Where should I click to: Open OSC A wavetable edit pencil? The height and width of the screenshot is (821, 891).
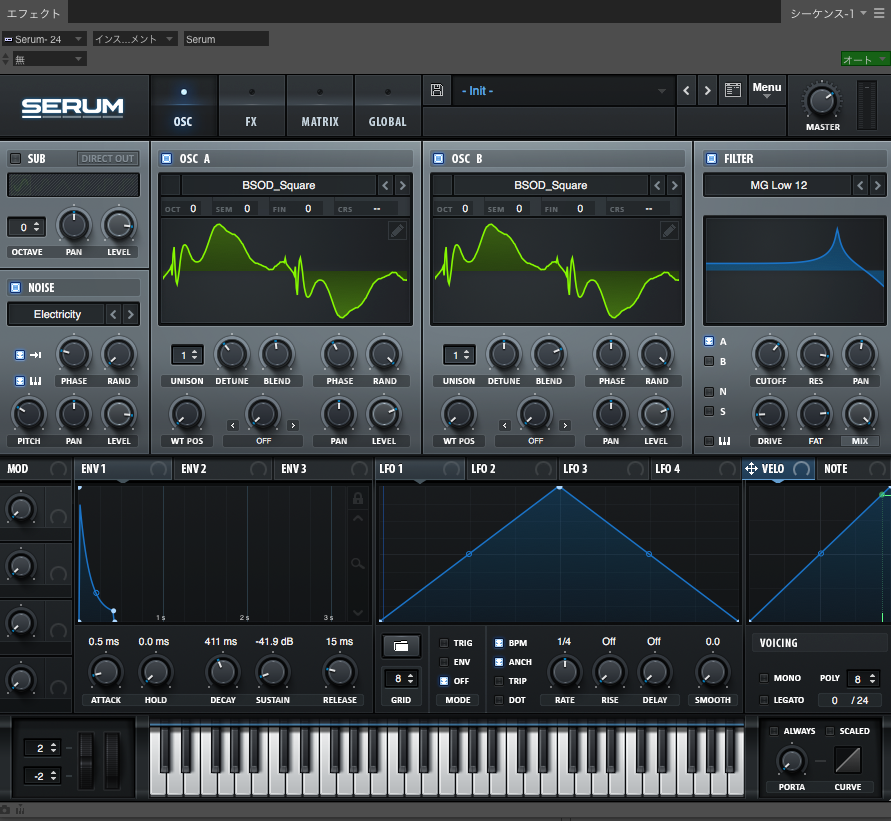tap(397, 231)
